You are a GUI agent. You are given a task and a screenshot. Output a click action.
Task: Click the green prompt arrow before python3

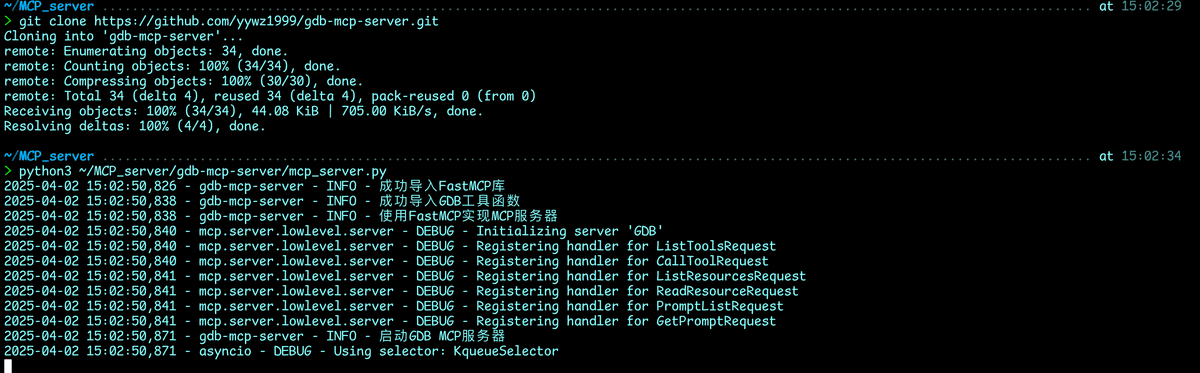click(x=8, y=171)
